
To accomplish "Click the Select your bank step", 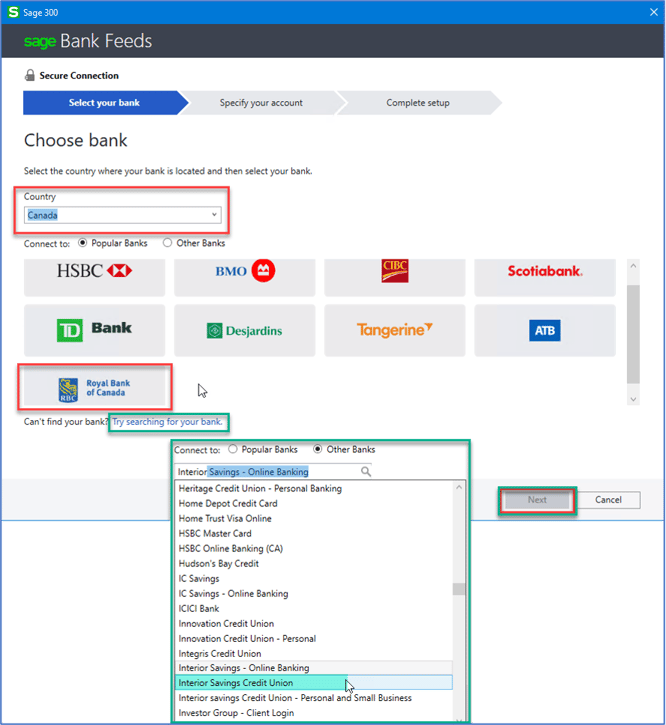I will [105, 103].
